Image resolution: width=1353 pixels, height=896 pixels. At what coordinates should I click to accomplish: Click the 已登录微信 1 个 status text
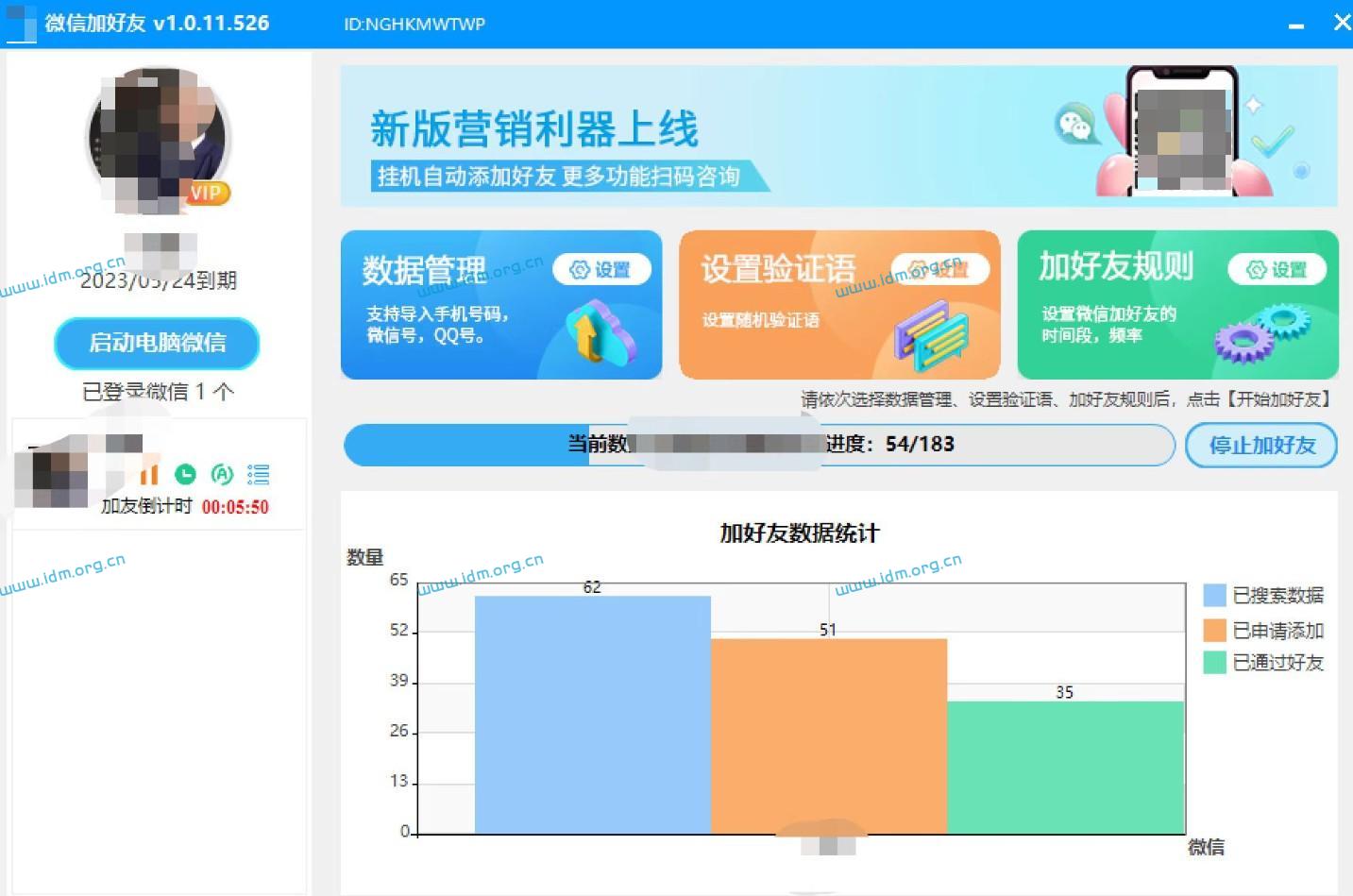[158, 391]
